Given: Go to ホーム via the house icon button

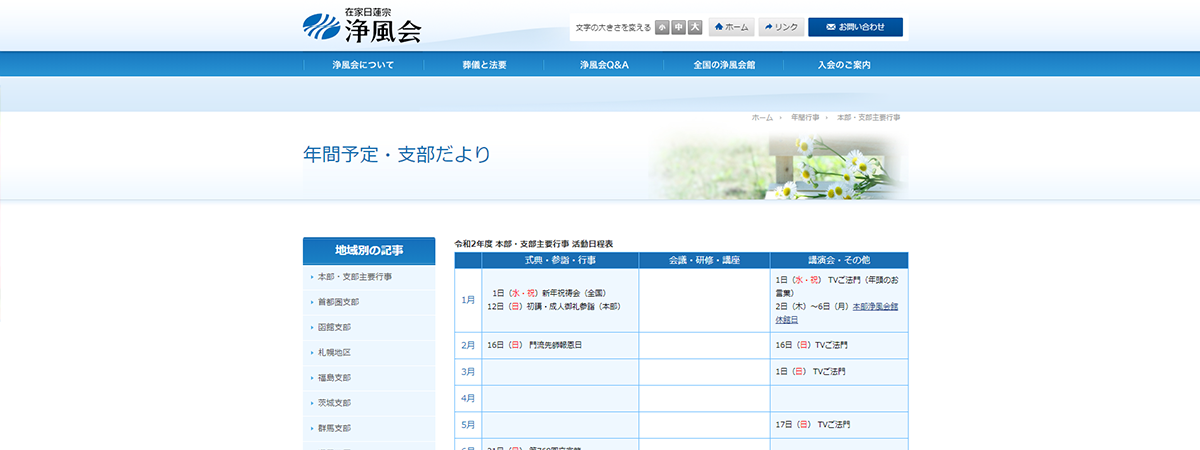Looking at the screenshot, I should point(731,27).
